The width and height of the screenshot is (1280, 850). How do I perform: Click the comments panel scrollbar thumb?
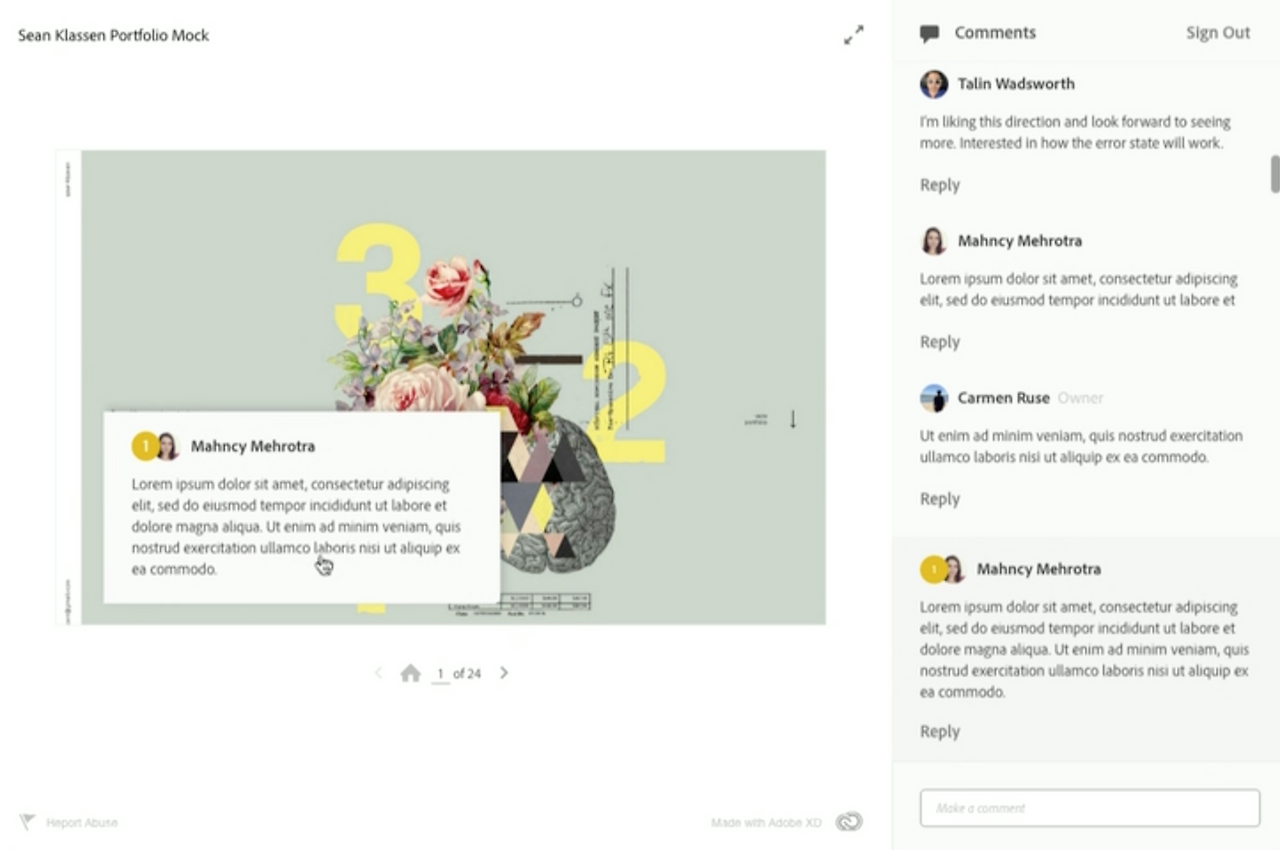tap(1275, 174)
